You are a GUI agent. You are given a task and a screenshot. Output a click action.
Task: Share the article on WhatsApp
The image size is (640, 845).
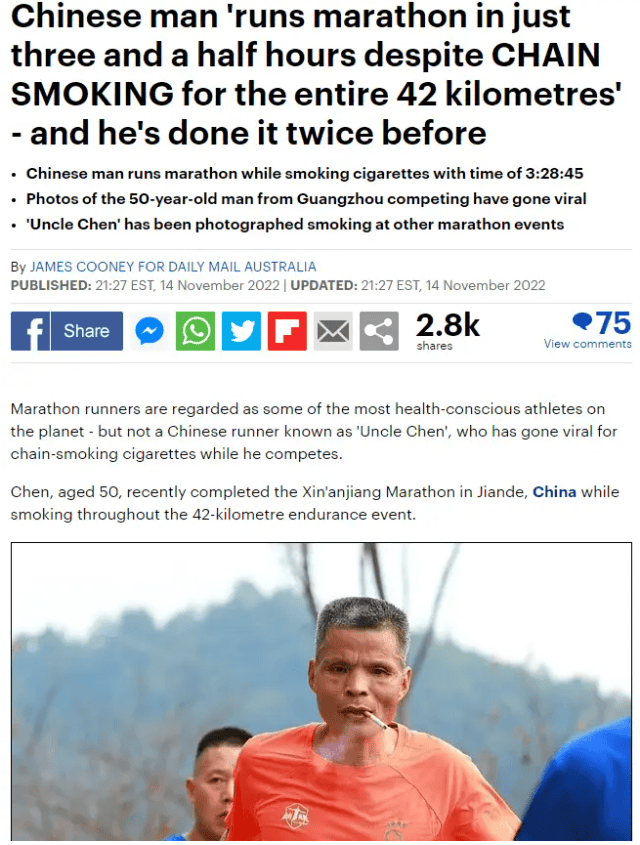click(195, 331)
